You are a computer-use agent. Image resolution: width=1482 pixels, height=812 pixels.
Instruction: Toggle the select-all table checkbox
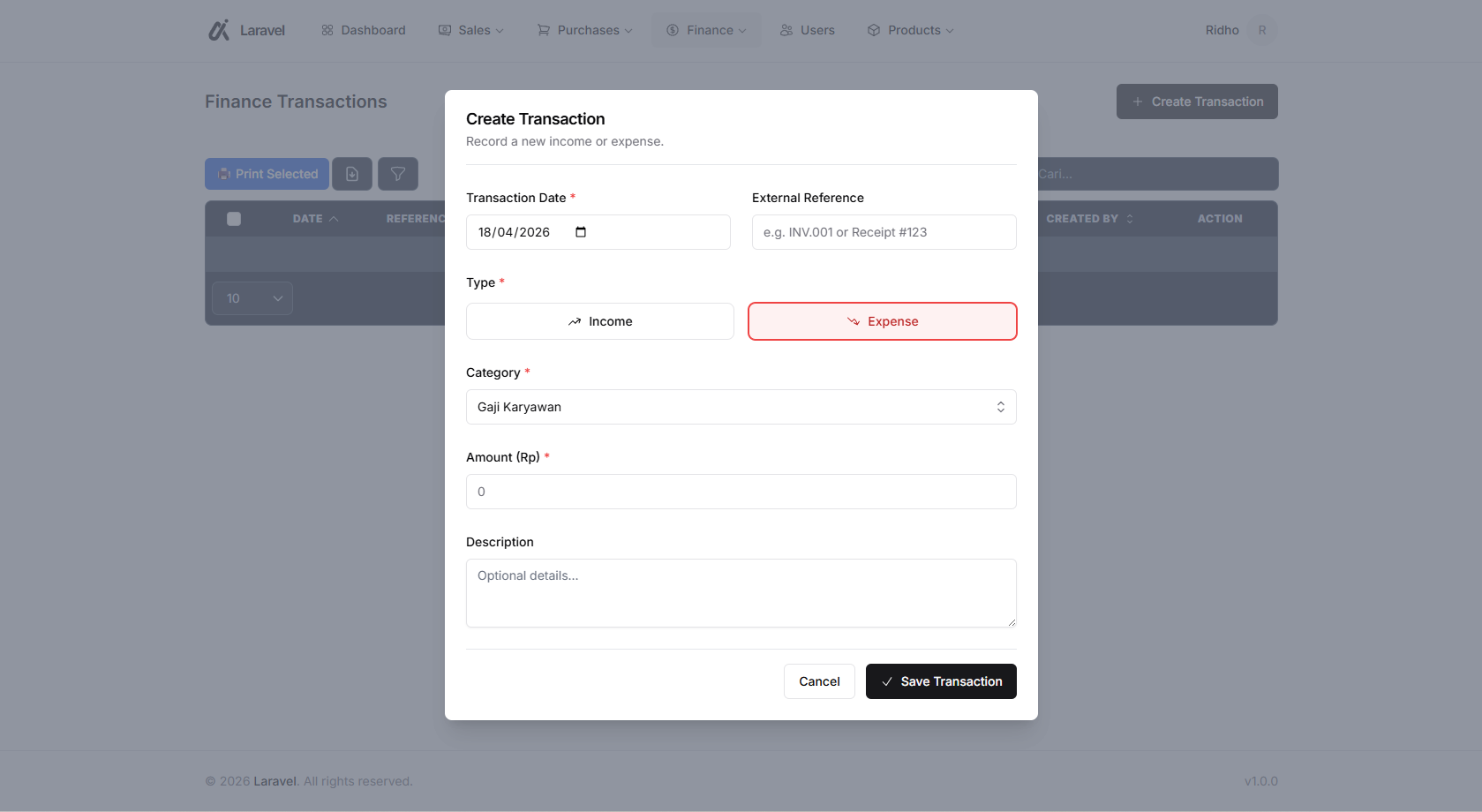(x=234, y=219)
